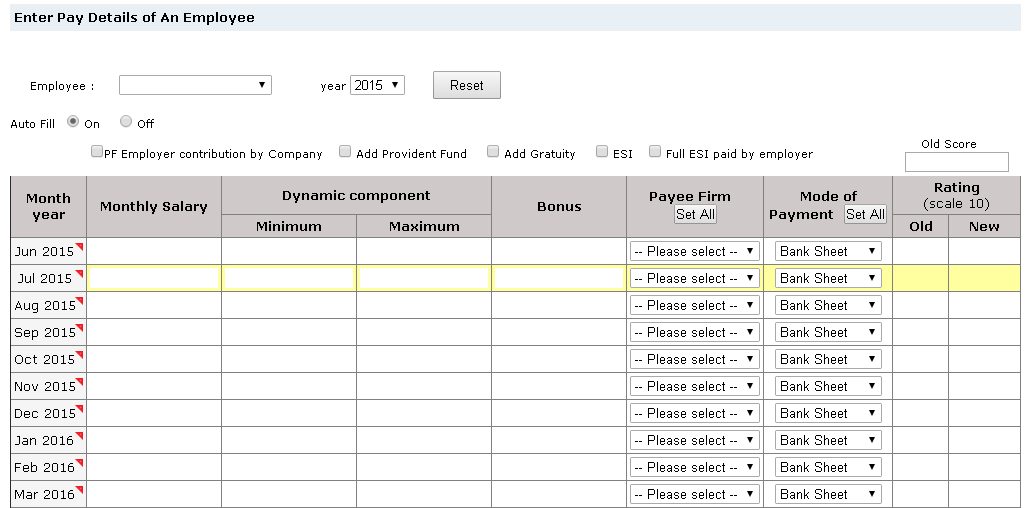
Task: Select the Auto Fill Off radio button
Action: [x=126, y=122]
